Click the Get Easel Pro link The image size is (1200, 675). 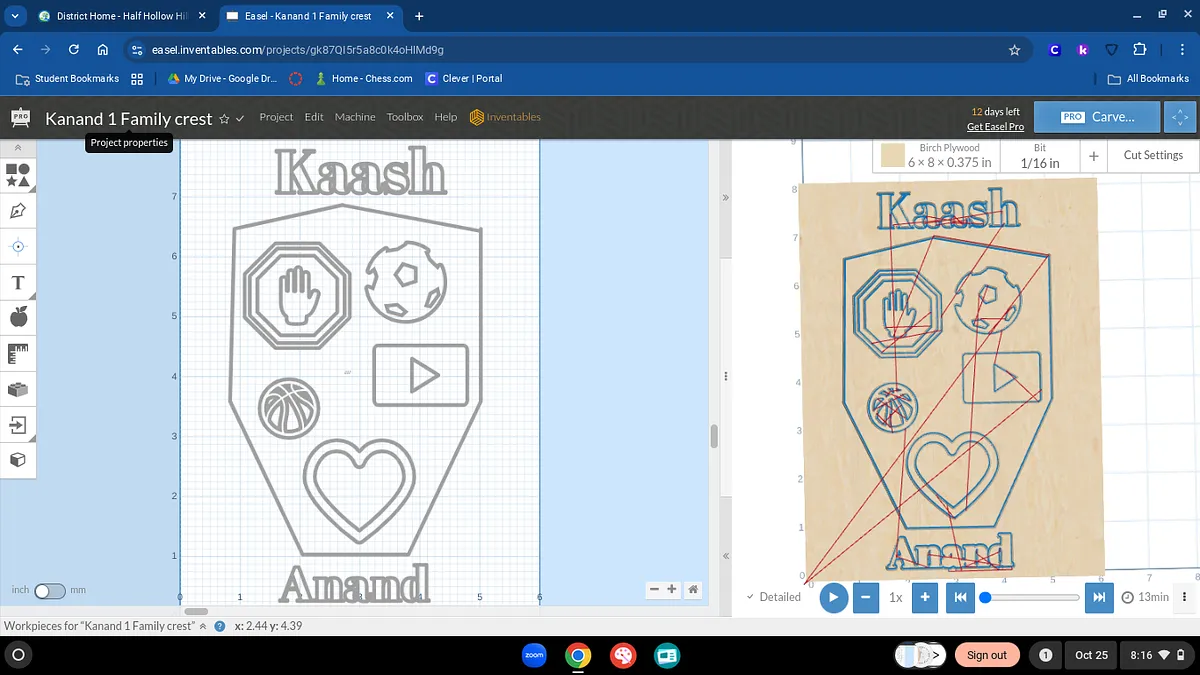[995, 127]
